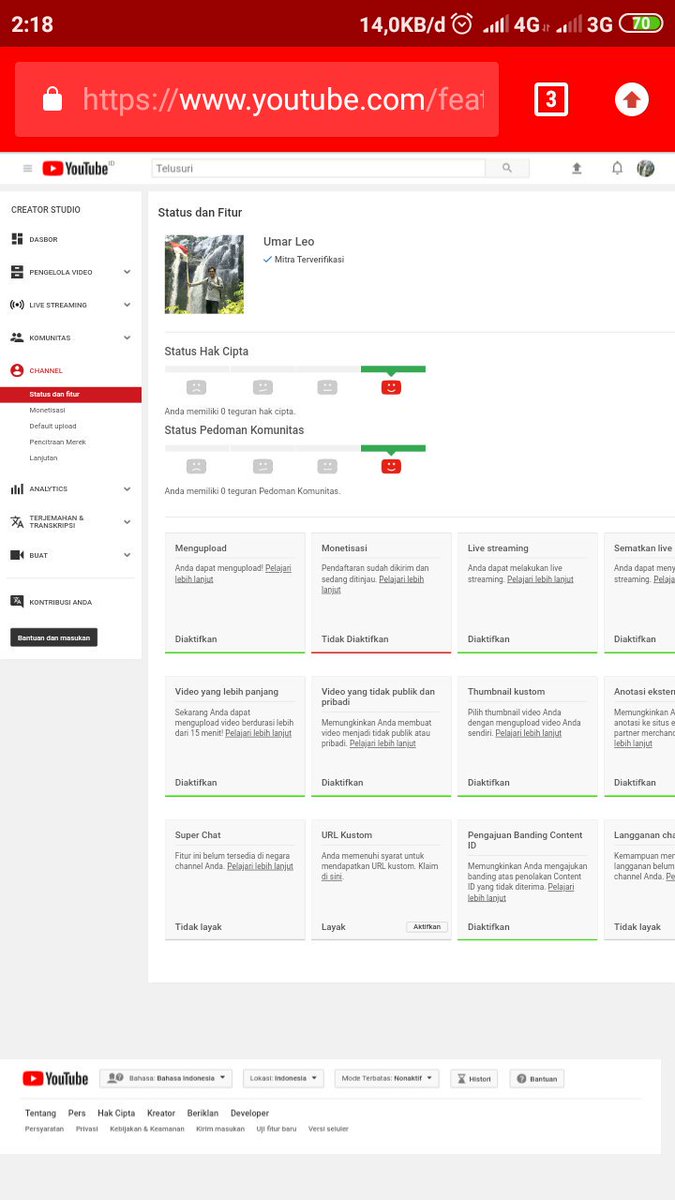This screenshot has width=675, height=1200.
Task: Select Monetisasi in the sidebar
Action: coord(47,410)
